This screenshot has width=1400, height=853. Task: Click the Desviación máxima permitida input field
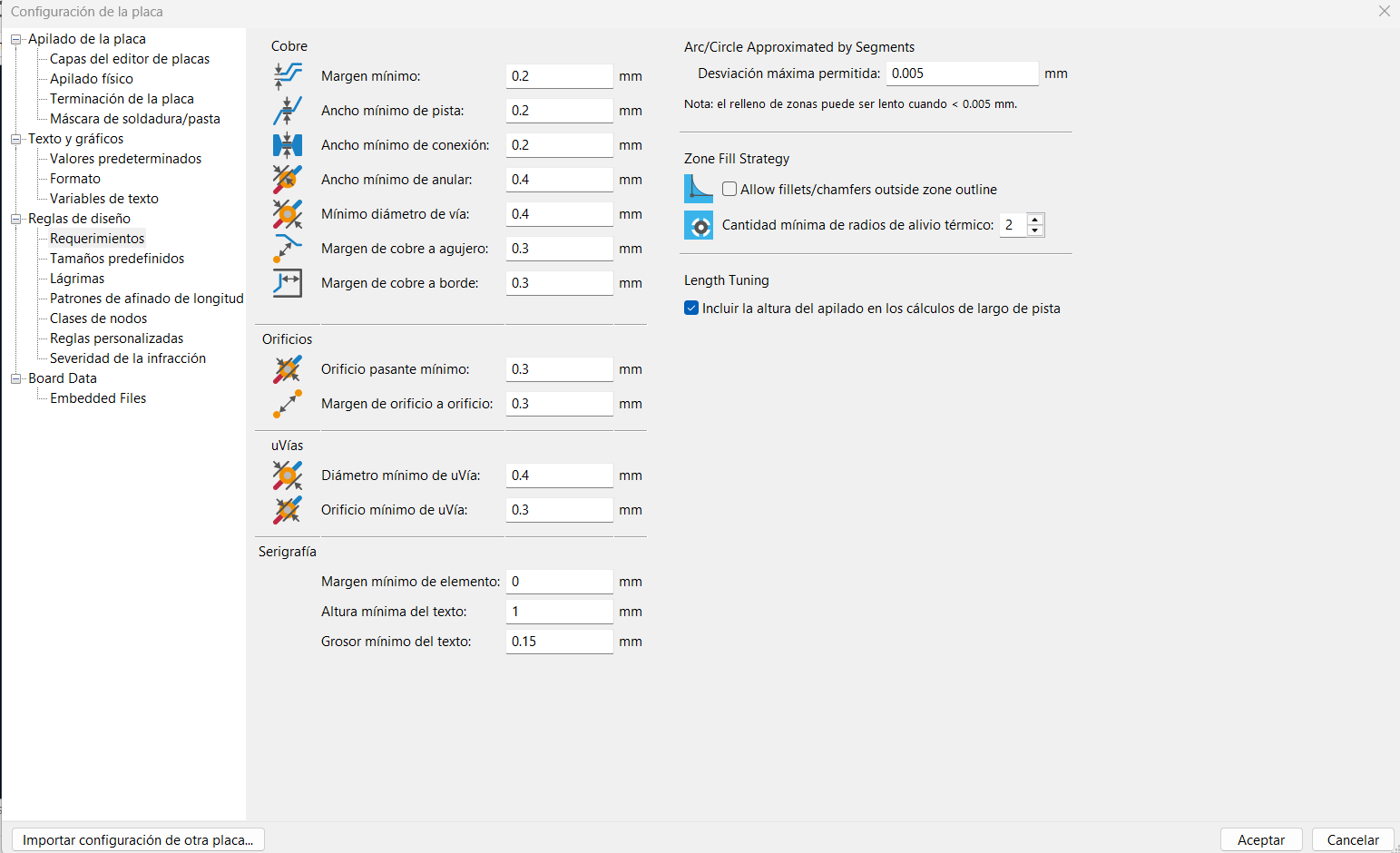(x=961, y=74)
